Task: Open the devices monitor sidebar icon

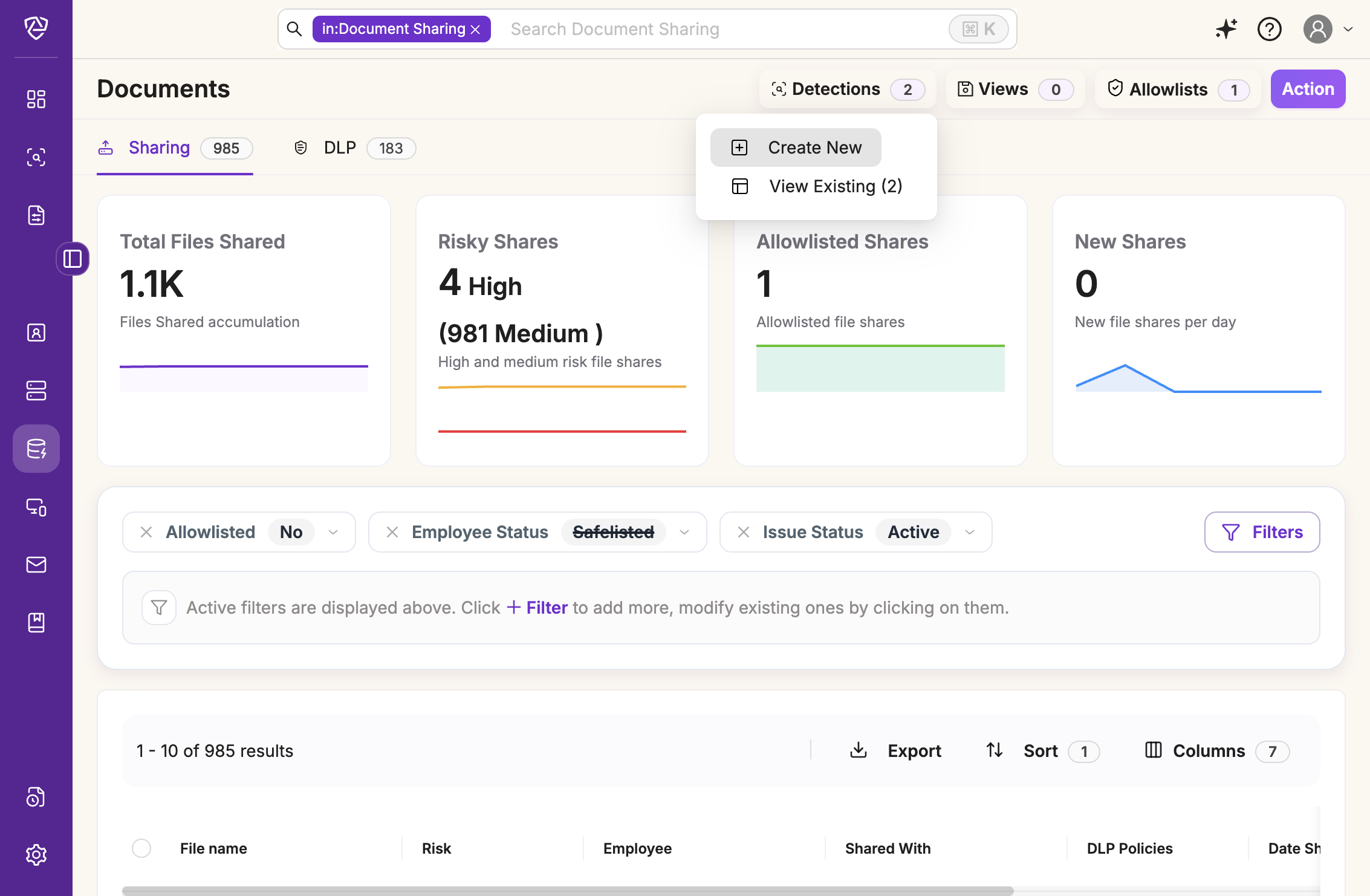Action: coord(36,507)
